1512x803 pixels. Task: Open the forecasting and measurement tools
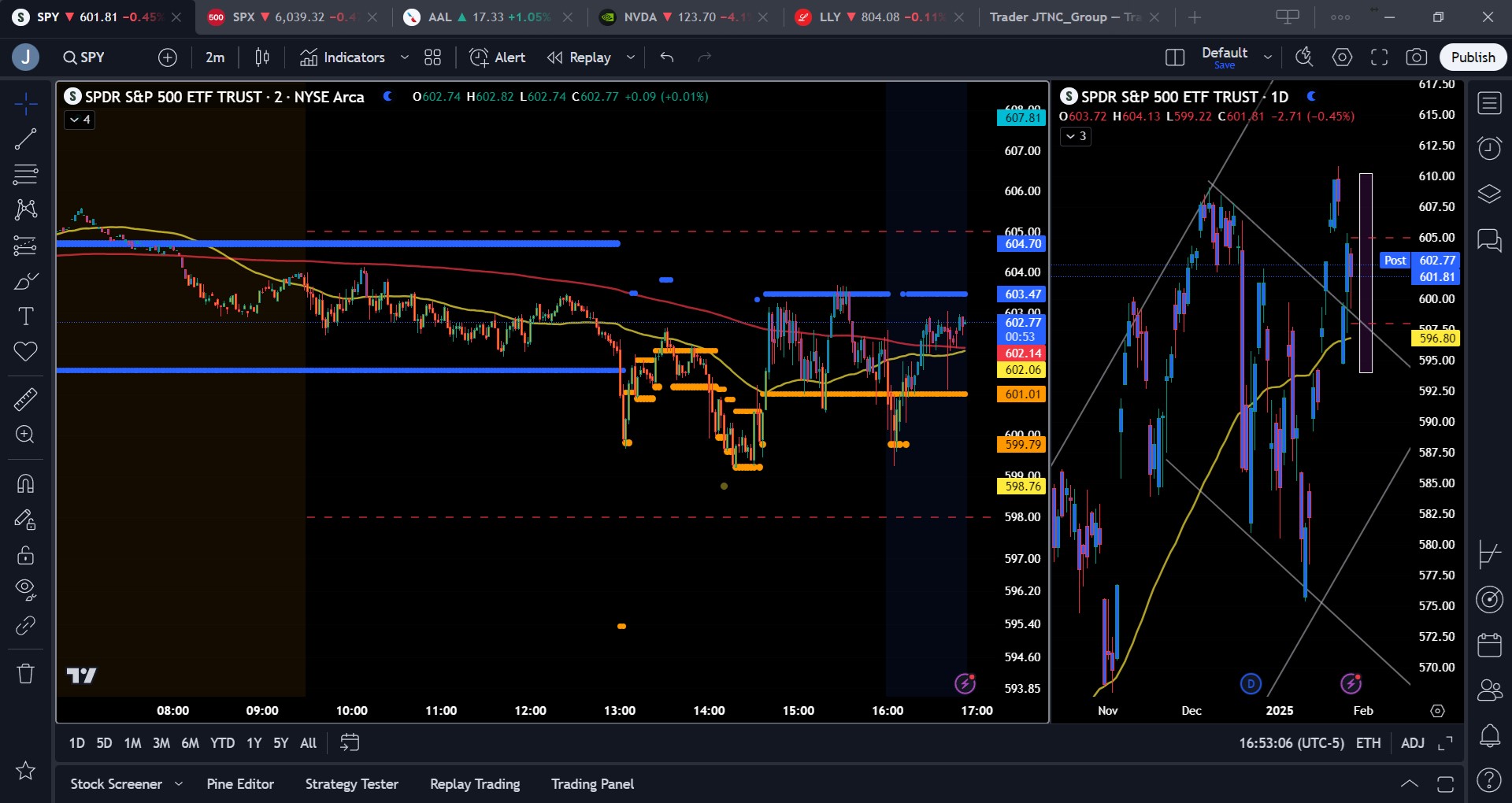click(25, 246)
